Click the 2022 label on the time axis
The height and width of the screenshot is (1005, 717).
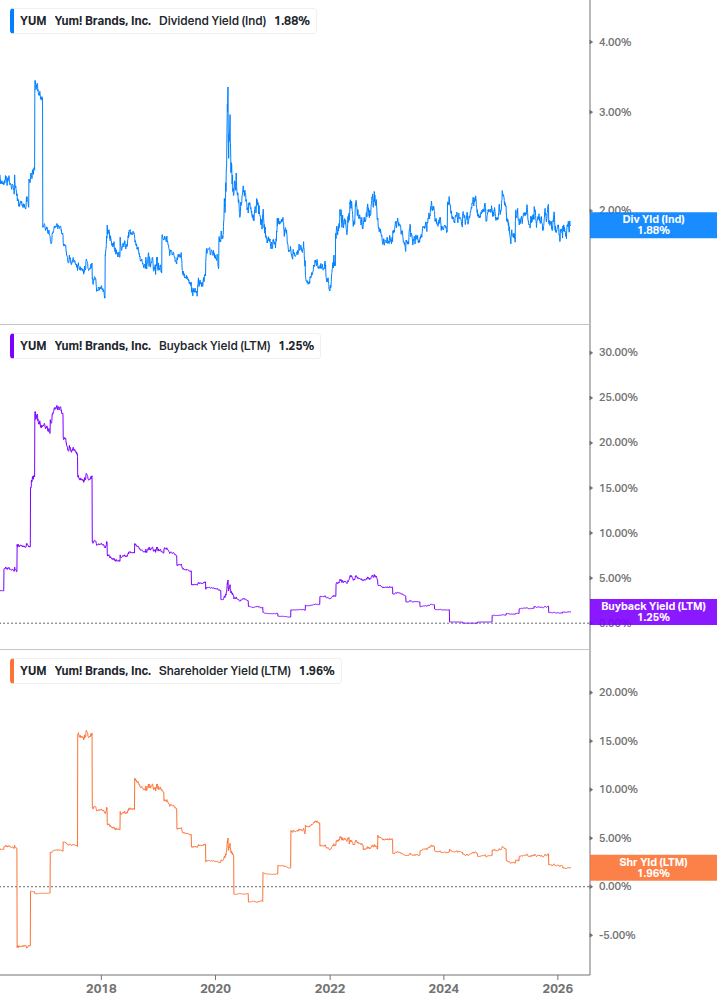tap(329, 989)
